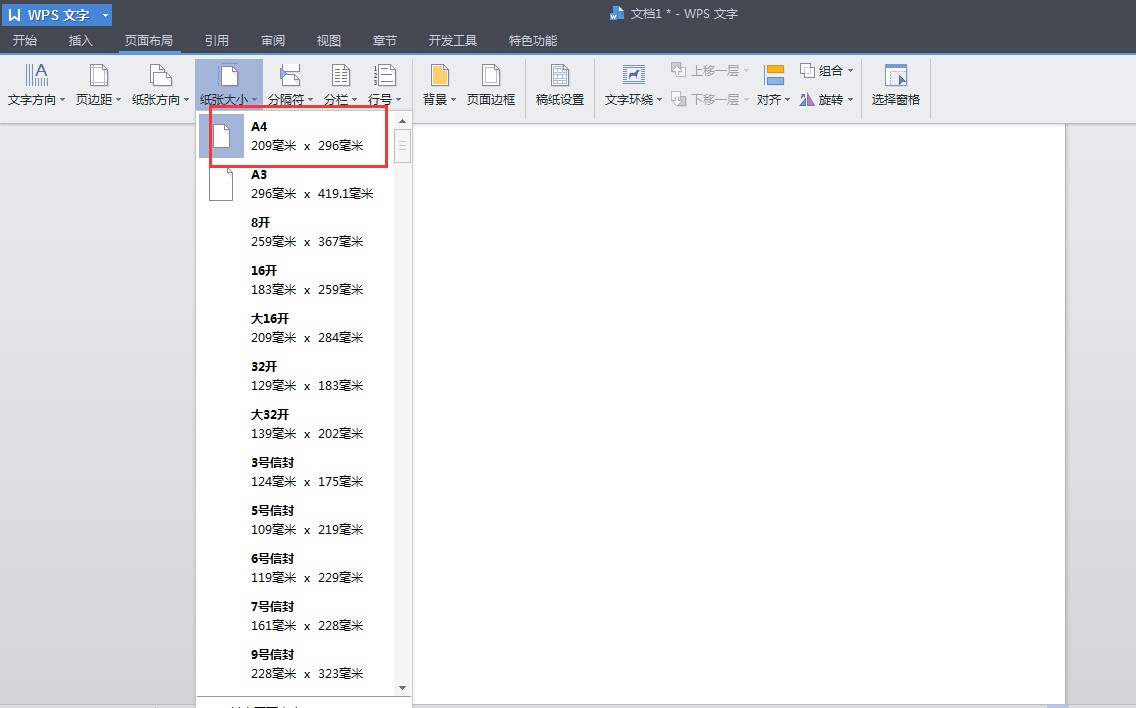Choose the 7号信封 envelope size
Screen dimensions: 1136x708
[296, 615]
